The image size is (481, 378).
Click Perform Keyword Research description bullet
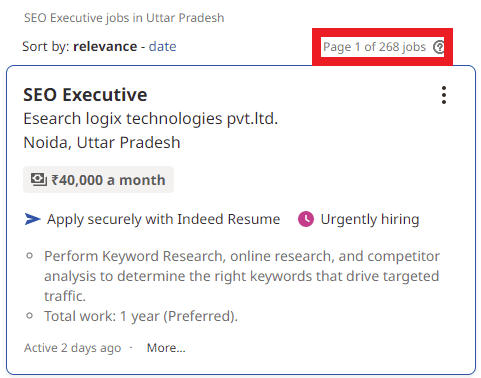(242, 276)
